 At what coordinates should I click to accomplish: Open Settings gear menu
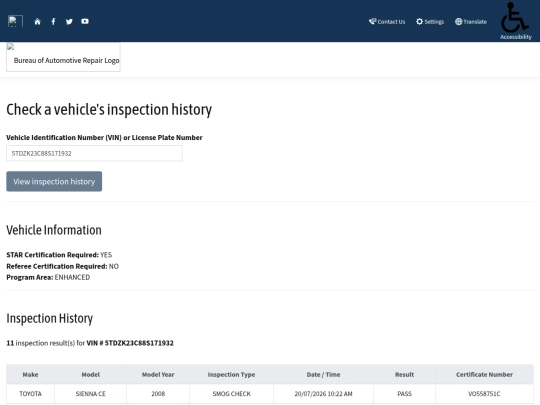coord(430,22)
